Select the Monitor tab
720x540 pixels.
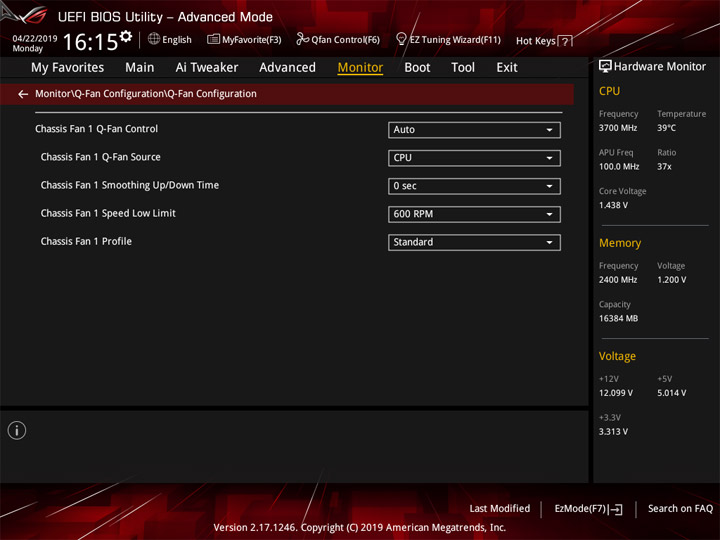(x=360, y=68)
